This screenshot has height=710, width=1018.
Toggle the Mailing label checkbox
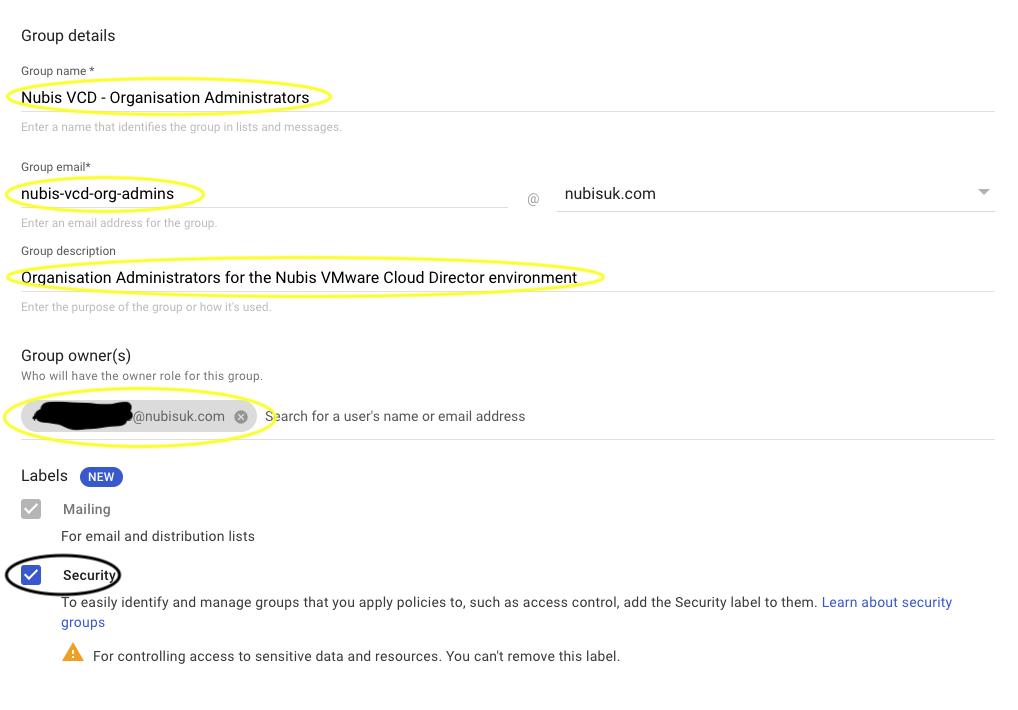[31, 509]
